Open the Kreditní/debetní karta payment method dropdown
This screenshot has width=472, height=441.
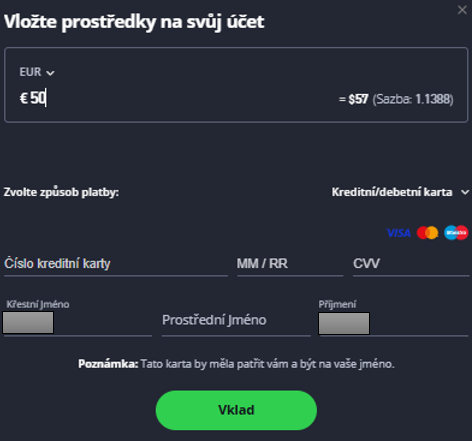(x=400, y=192)
